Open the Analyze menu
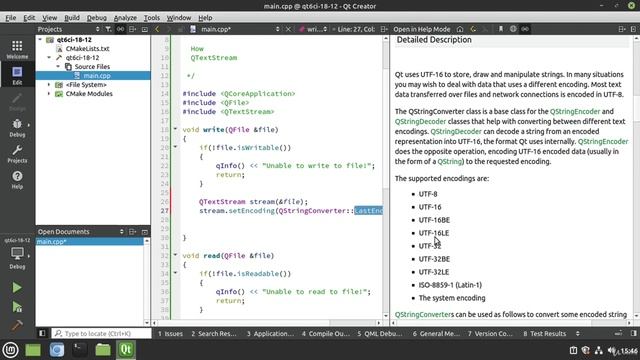The width and height of the screenshot is (640, 360). pos(125,18)
